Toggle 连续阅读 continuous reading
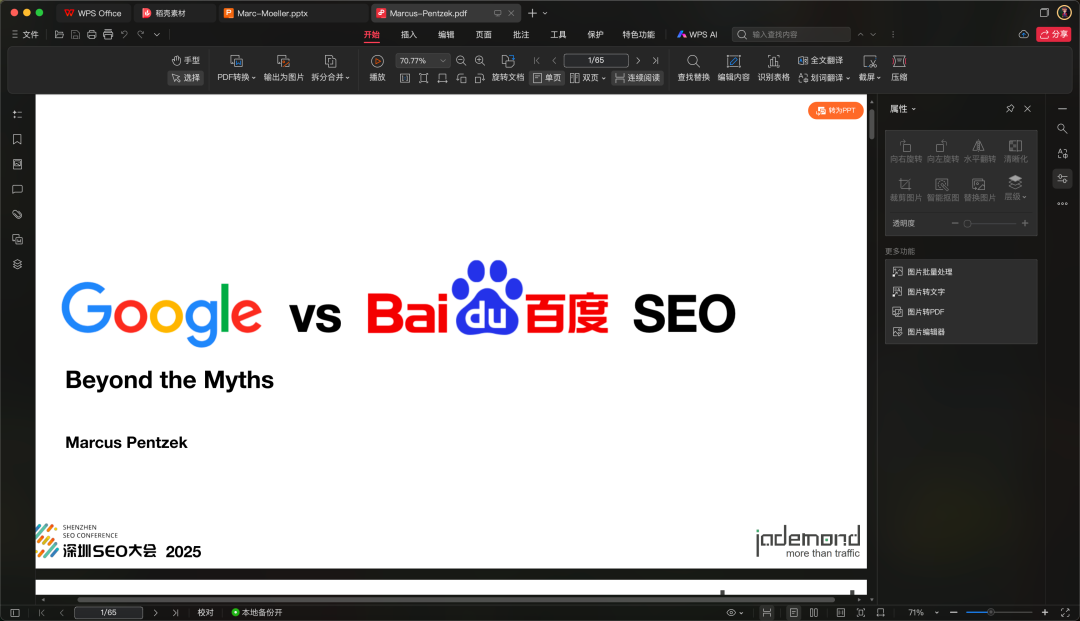This screenshot has height=621, width=1080. (x=637, y=78)
